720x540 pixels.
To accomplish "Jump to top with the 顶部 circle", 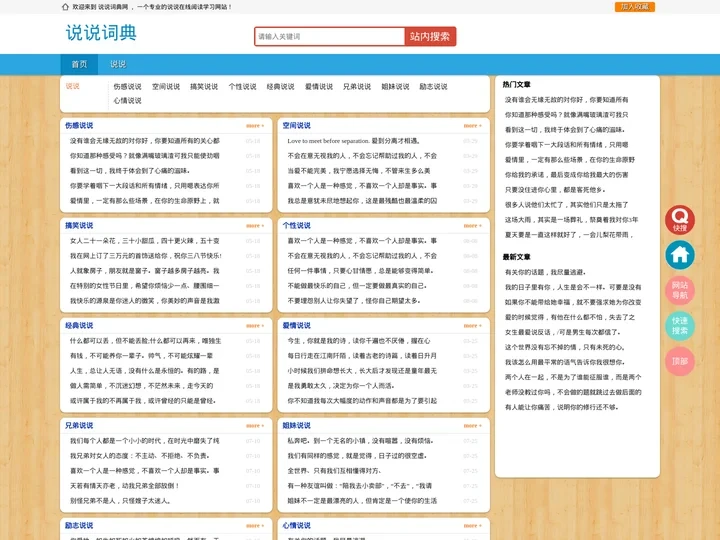I will pos(680,361).
